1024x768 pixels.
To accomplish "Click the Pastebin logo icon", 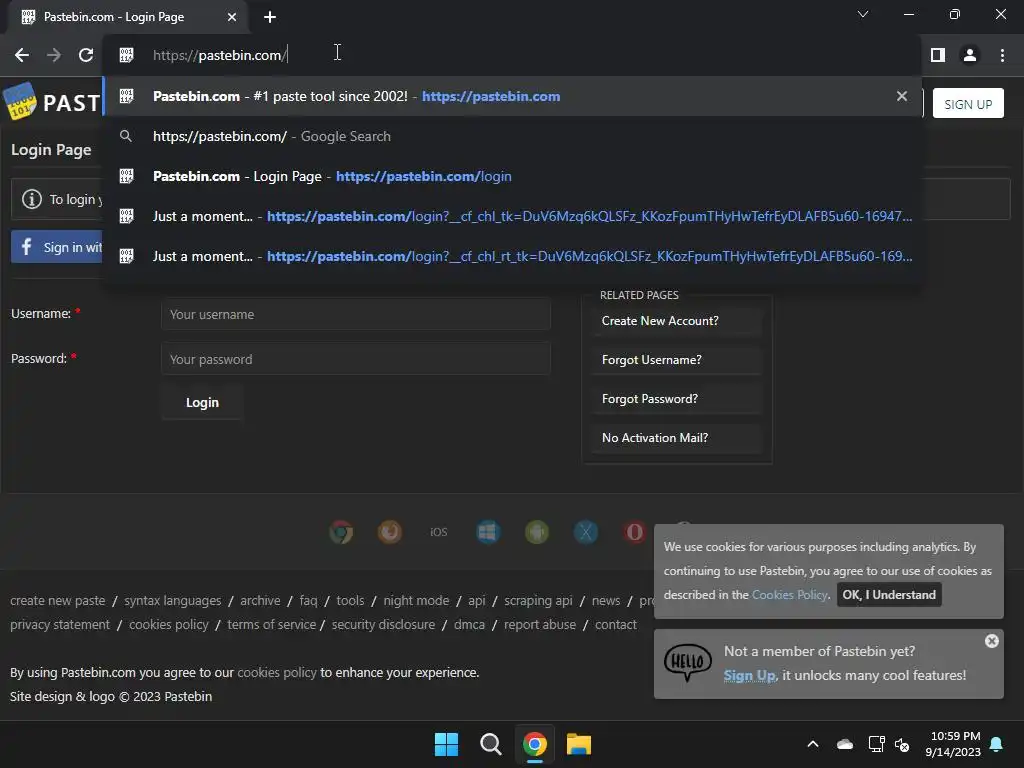I will pos(20,101).
